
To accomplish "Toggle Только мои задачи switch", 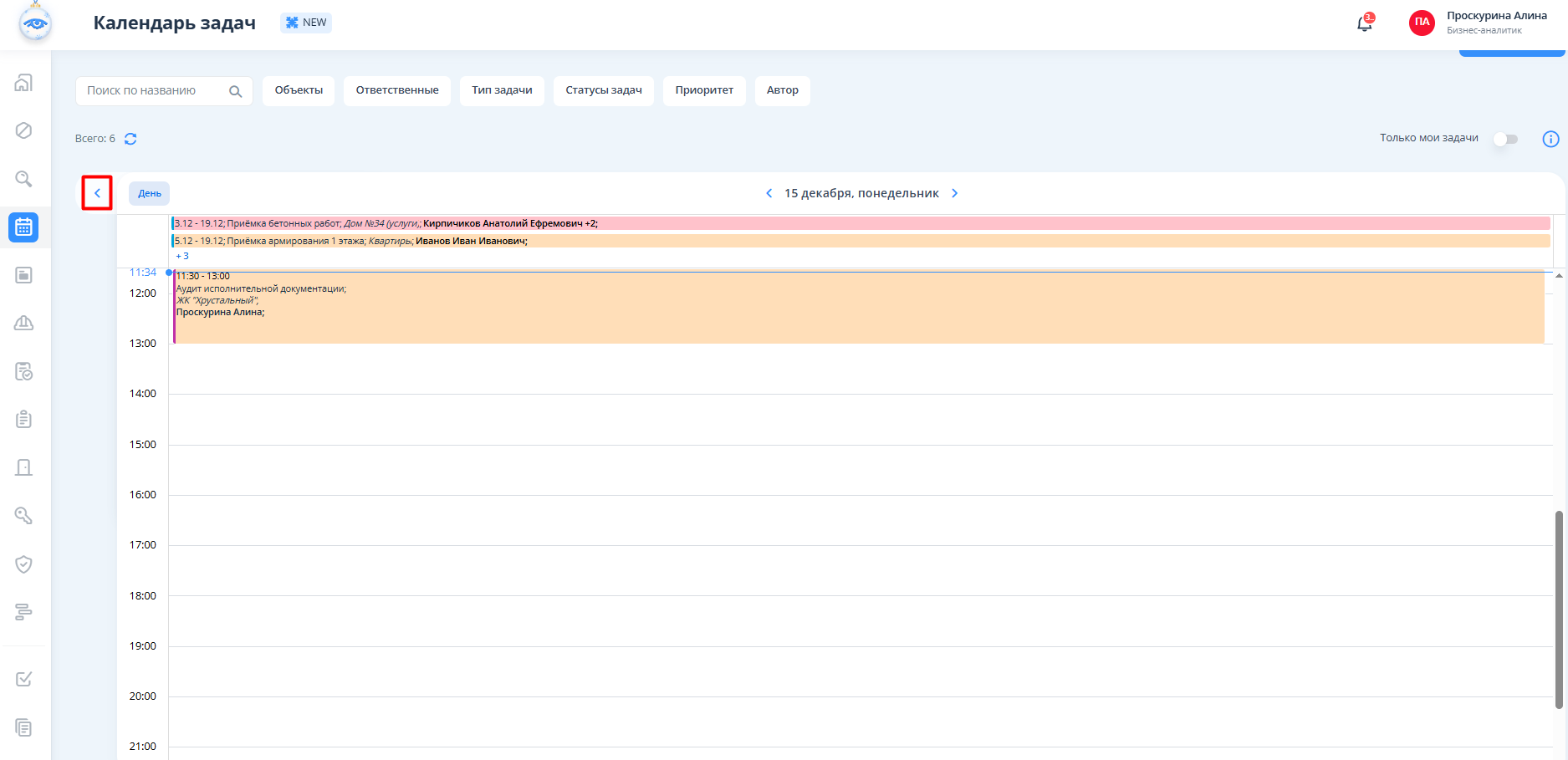I will coord(1506,139).
